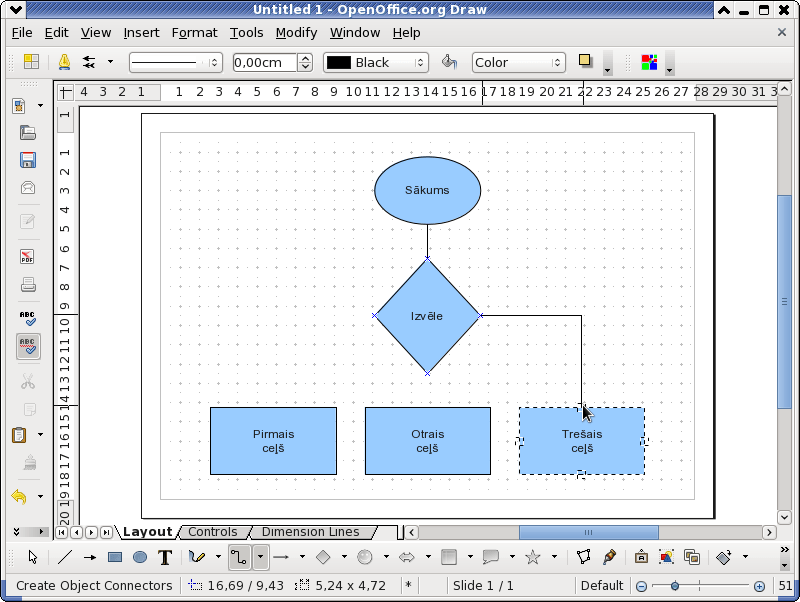Viewport: 800px width, 602px height.
Task: Open the Insert menu
Action: point(141,33)
